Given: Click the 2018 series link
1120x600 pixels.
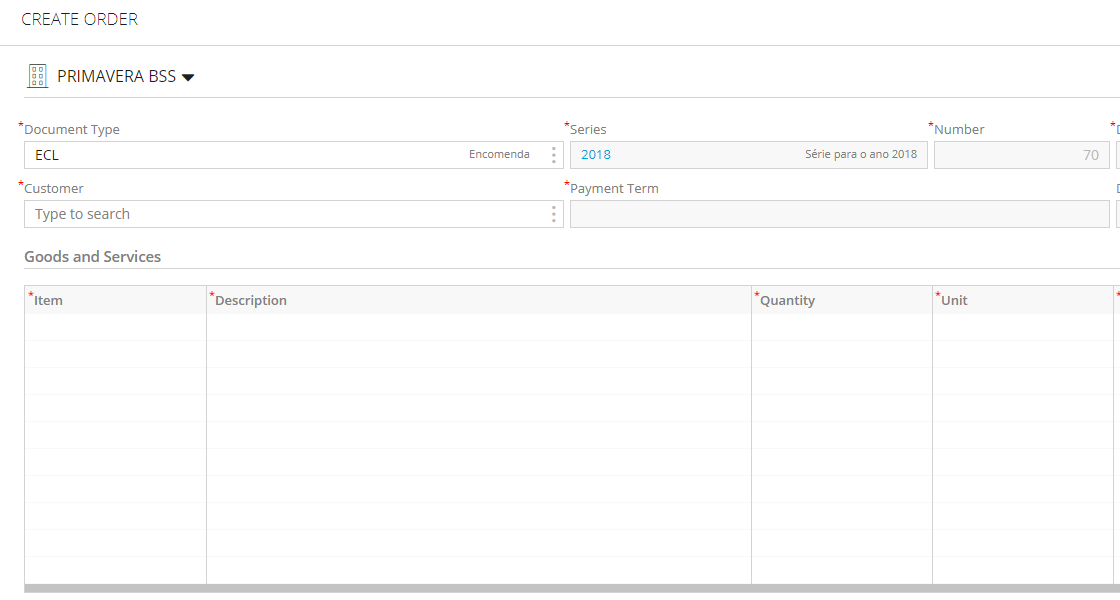Looking at the screenshot, I should pyautogui.click(x=596, y=154).
